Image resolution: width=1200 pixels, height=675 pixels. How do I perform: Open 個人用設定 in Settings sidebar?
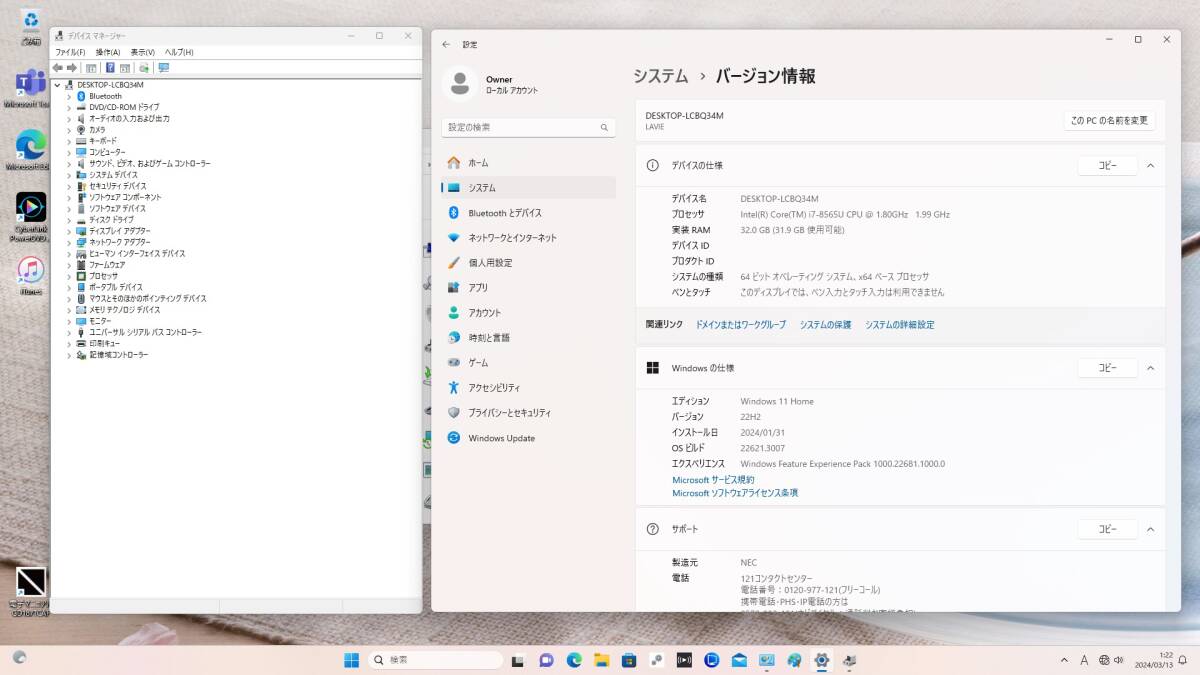(528, 263)
